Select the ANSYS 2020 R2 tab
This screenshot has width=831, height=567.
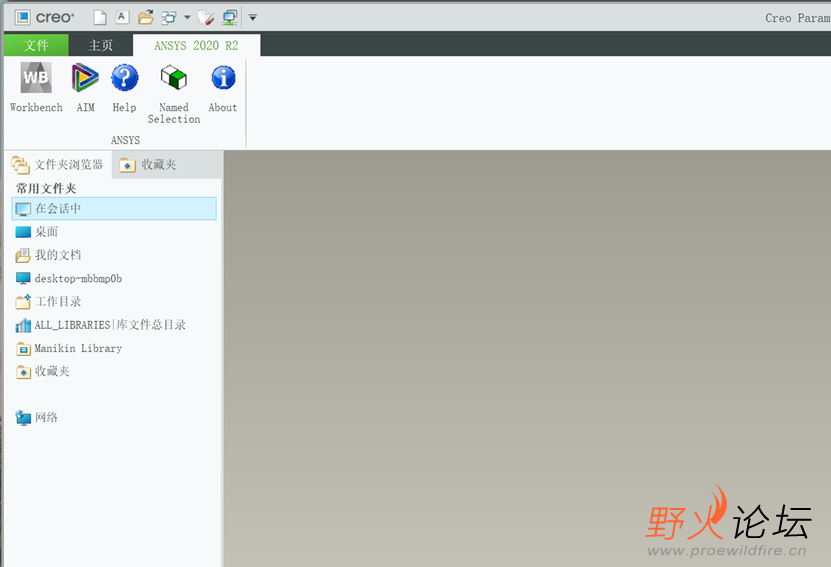(x=196, y=45)
